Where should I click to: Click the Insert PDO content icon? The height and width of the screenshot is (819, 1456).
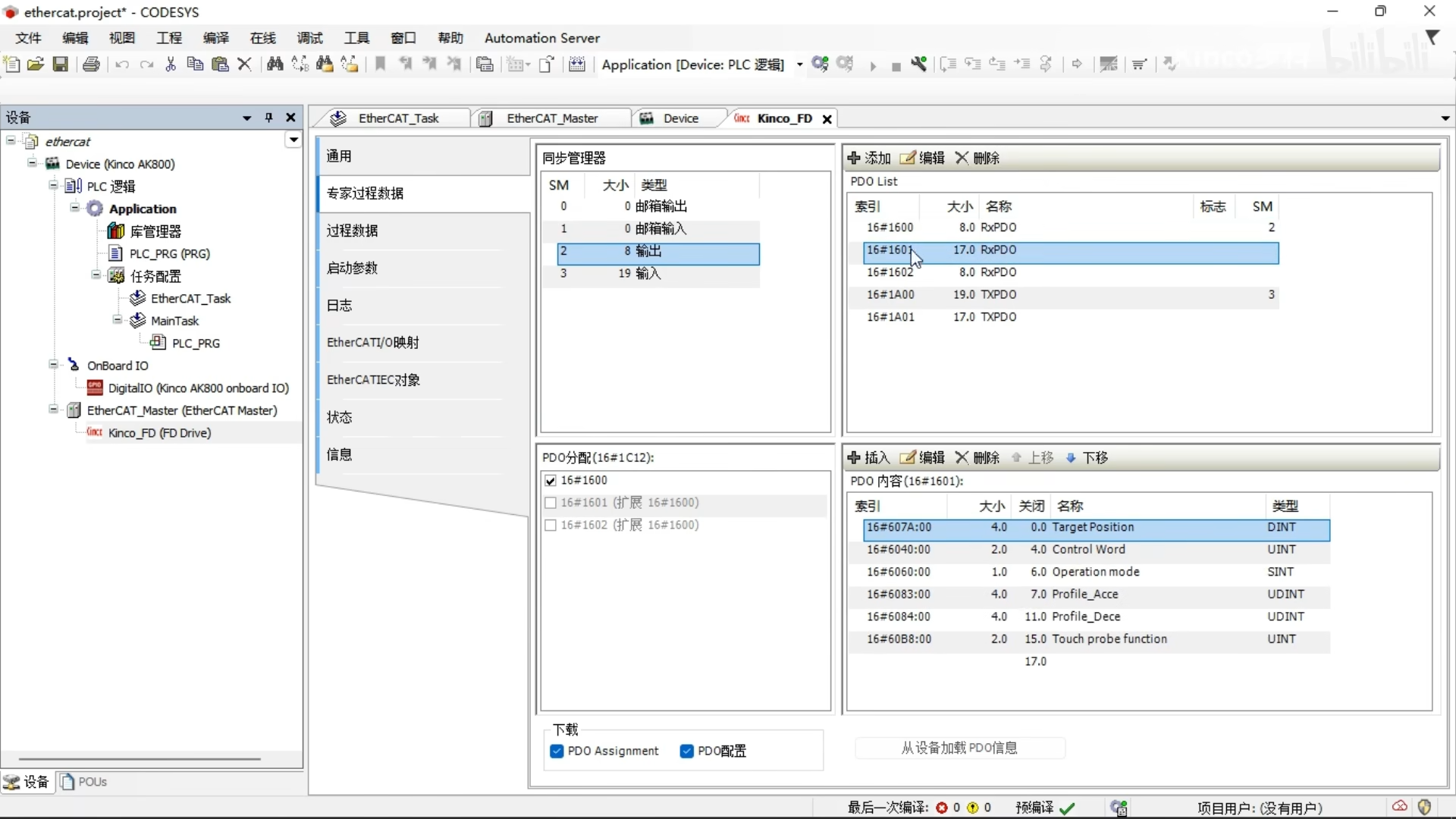click(854, 457)
